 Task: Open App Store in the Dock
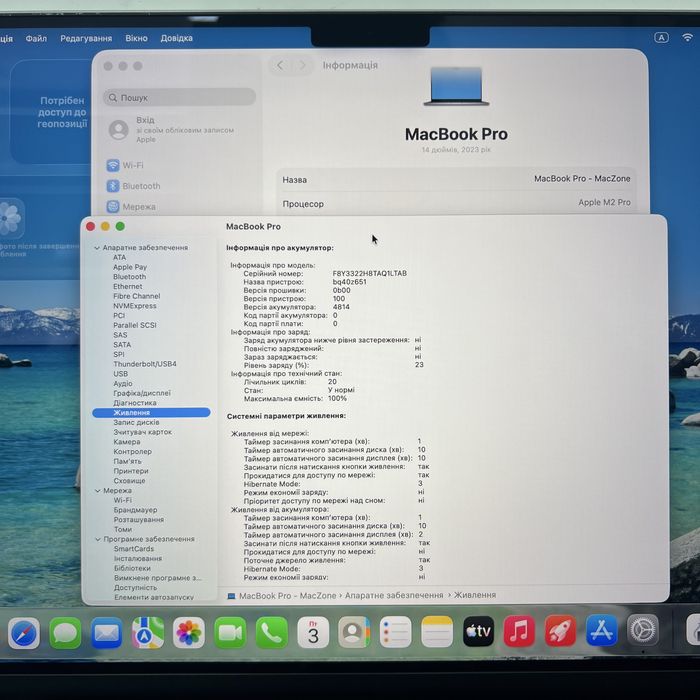(x=601, y=630)
